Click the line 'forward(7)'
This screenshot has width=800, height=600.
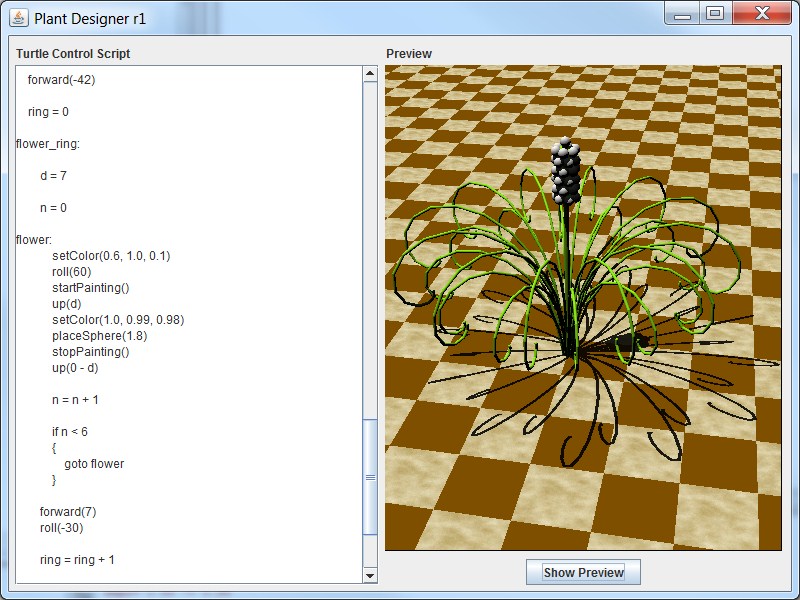pos(68,512)
